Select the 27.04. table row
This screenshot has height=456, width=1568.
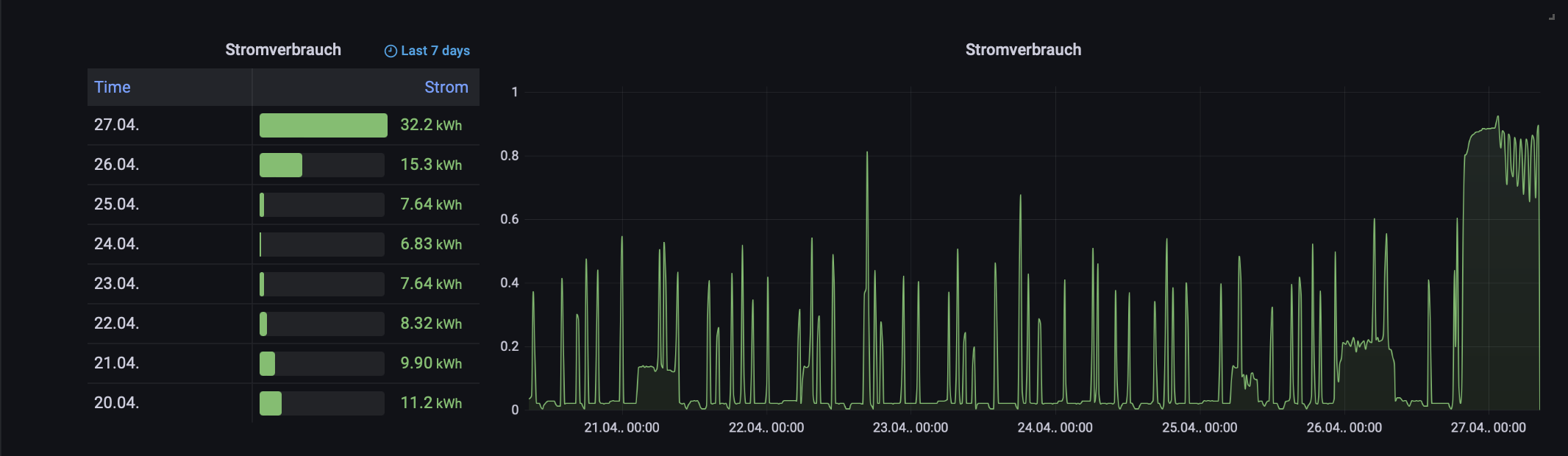[283, 125]
